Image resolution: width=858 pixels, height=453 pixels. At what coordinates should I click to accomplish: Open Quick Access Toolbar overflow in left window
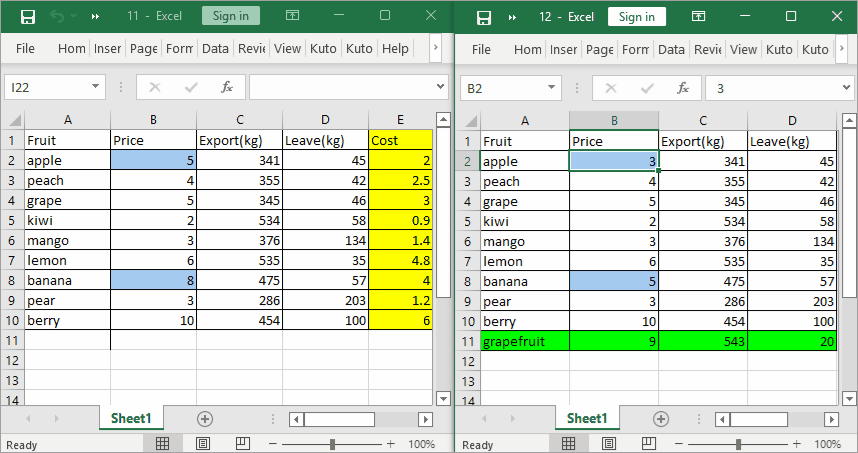[95, 17]
